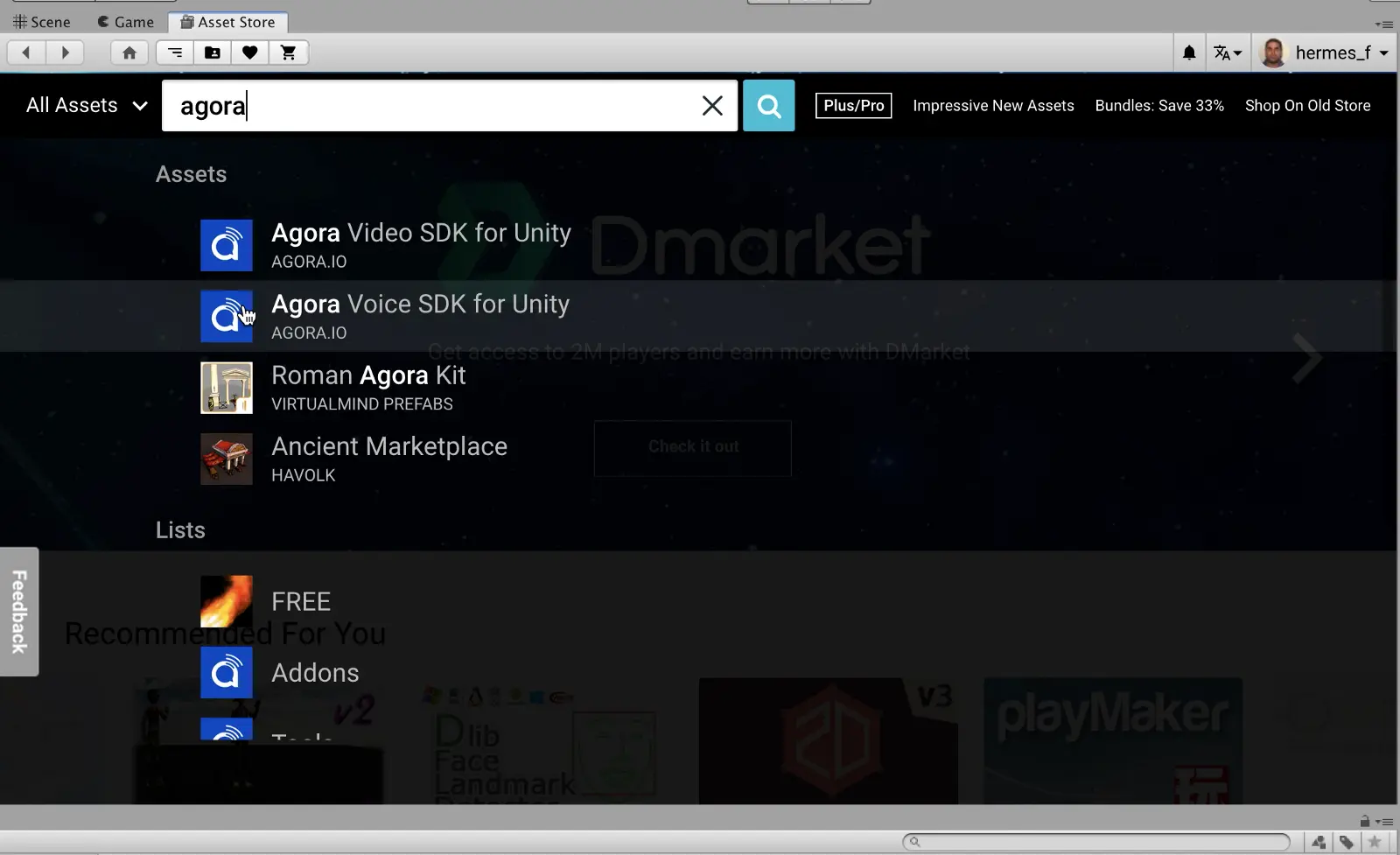
Task: Open notifications bell
Action: [1189, 53]
